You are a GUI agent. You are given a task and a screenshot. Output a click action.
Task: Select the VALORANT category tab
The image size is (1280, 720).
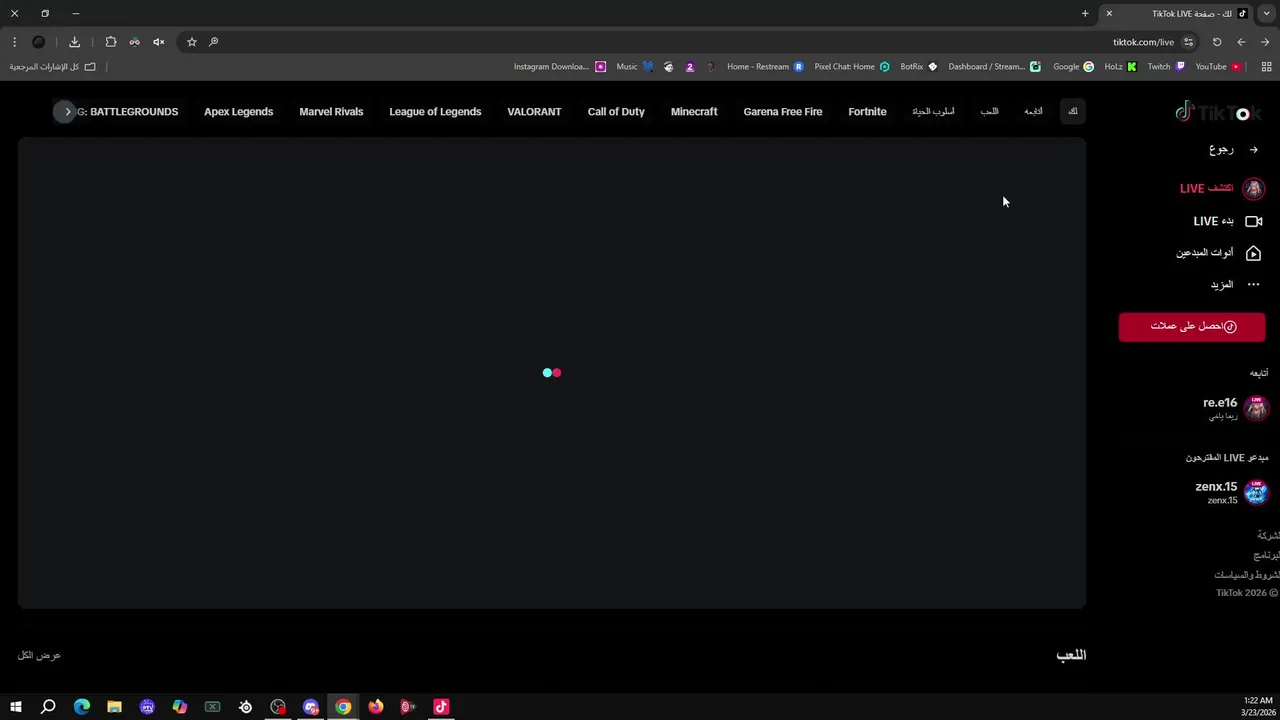pyautogui.click(x=534, y=112)
